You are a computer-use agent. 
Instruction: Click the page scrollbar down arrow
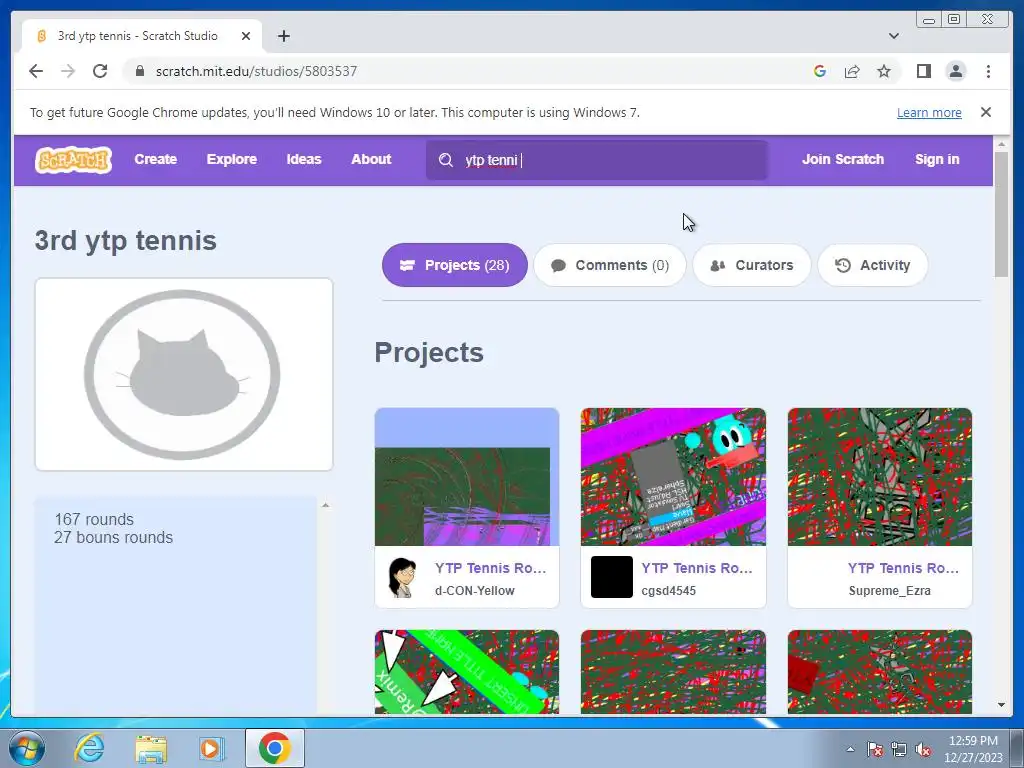[1002, 705]
